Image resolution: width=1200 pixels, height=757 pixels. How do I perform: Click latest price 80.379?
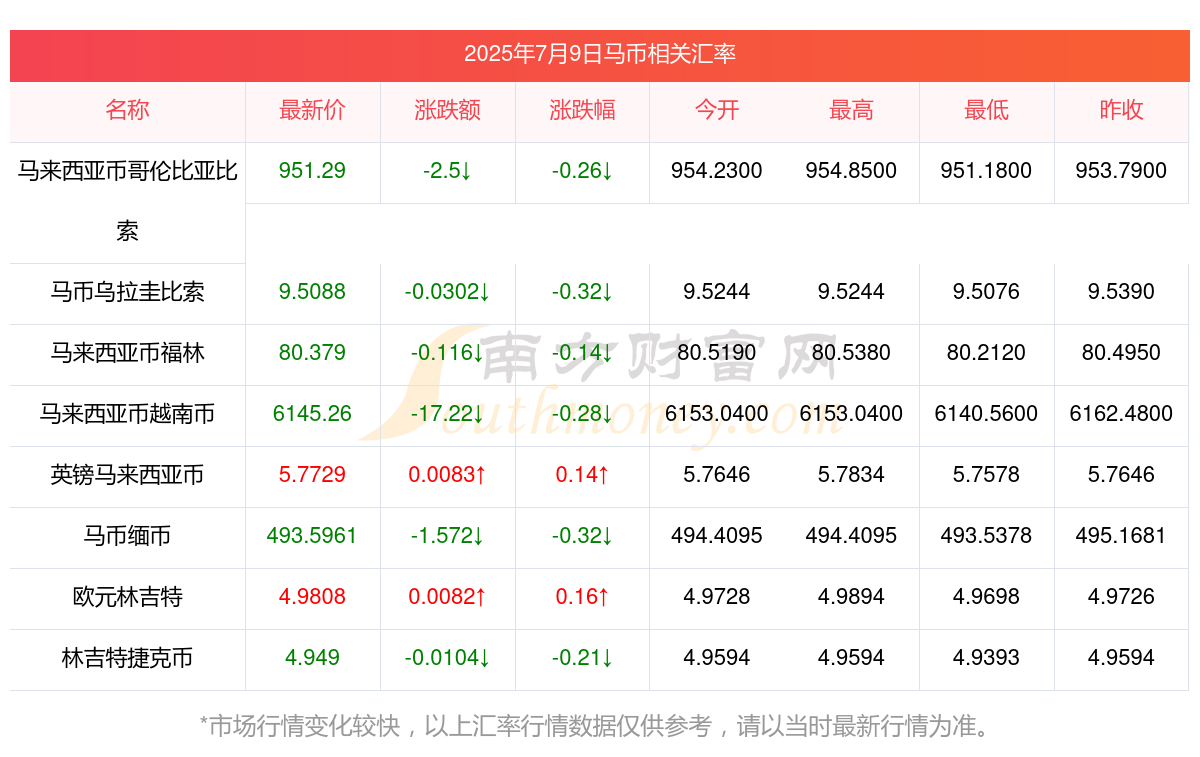tap(313, 353)
